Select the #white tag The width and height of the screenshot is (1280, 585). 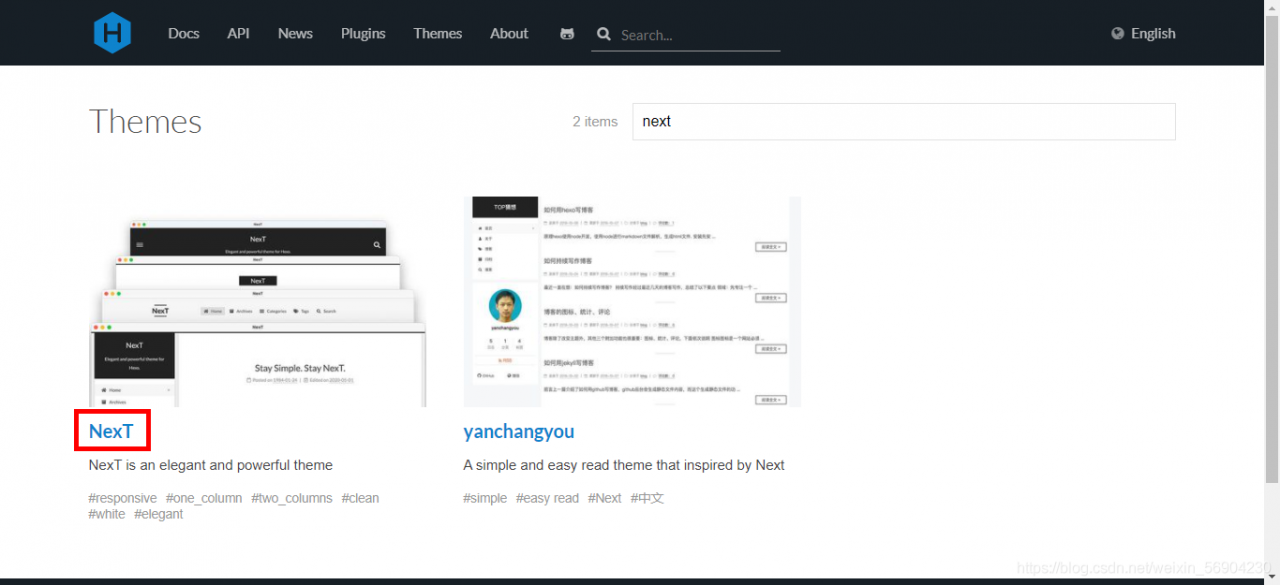[107, 514]
